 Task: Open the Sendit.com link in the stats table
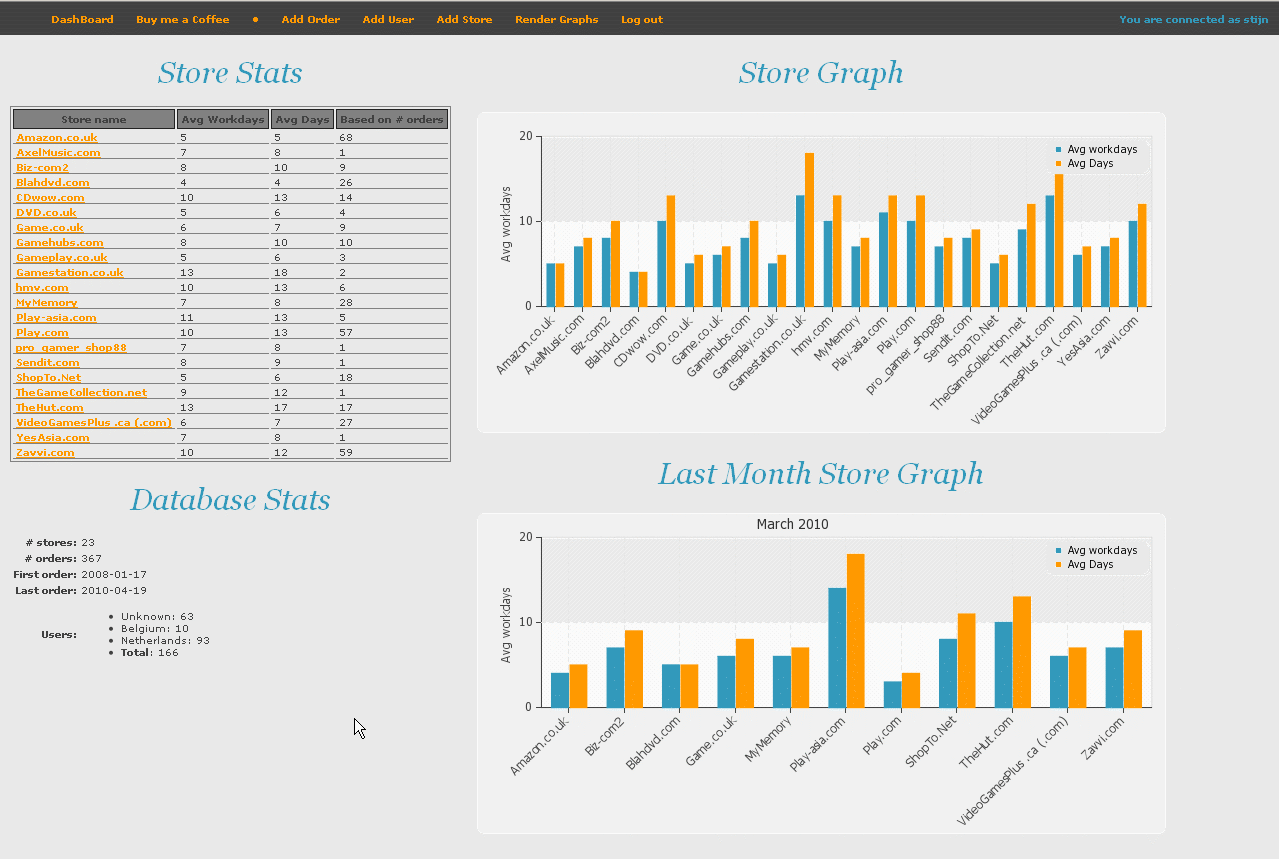click(48, 362)
